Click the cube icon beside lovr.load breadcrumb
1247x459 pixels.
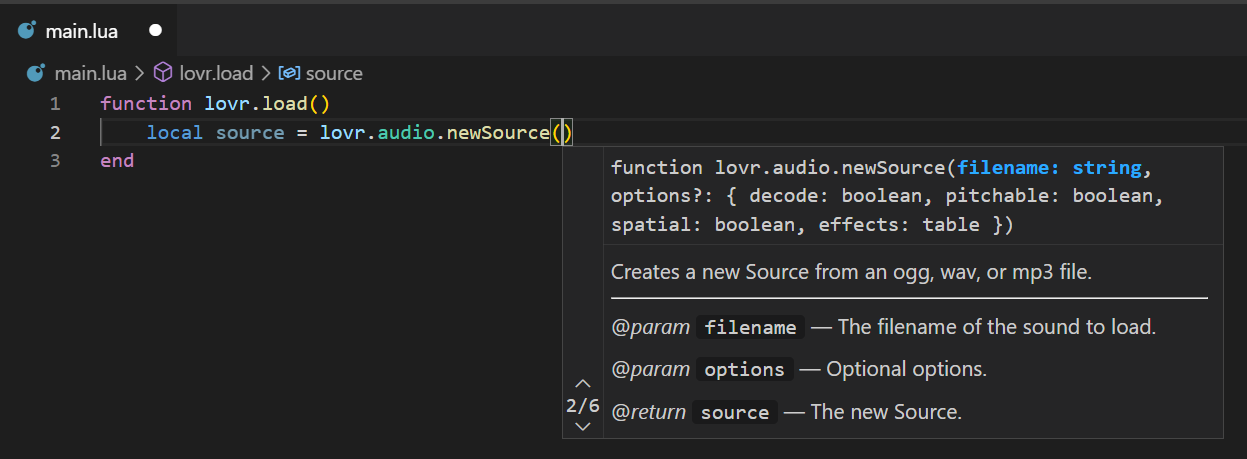click(163, 73)
